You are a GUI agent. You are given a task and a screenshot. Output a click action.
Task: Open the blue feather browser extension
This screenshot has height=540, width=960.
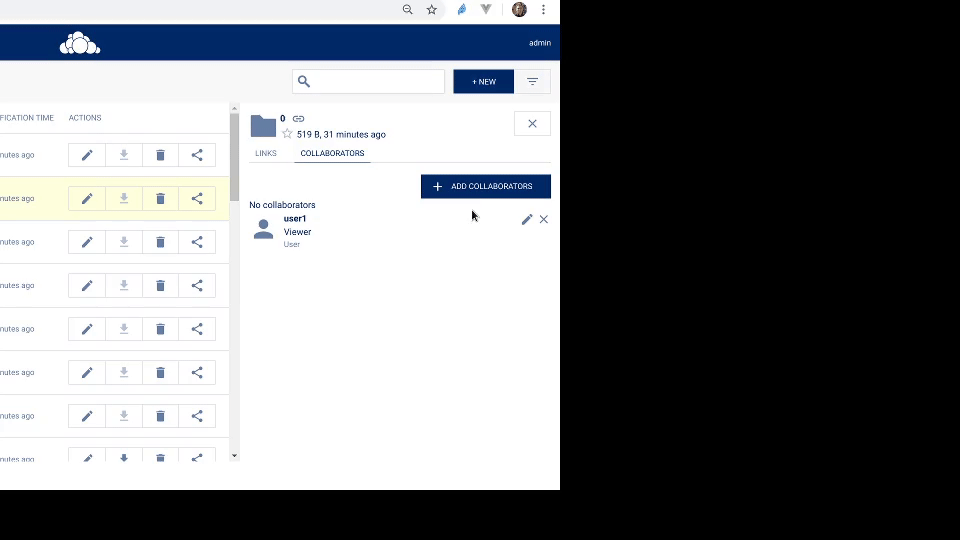[462, 10]
